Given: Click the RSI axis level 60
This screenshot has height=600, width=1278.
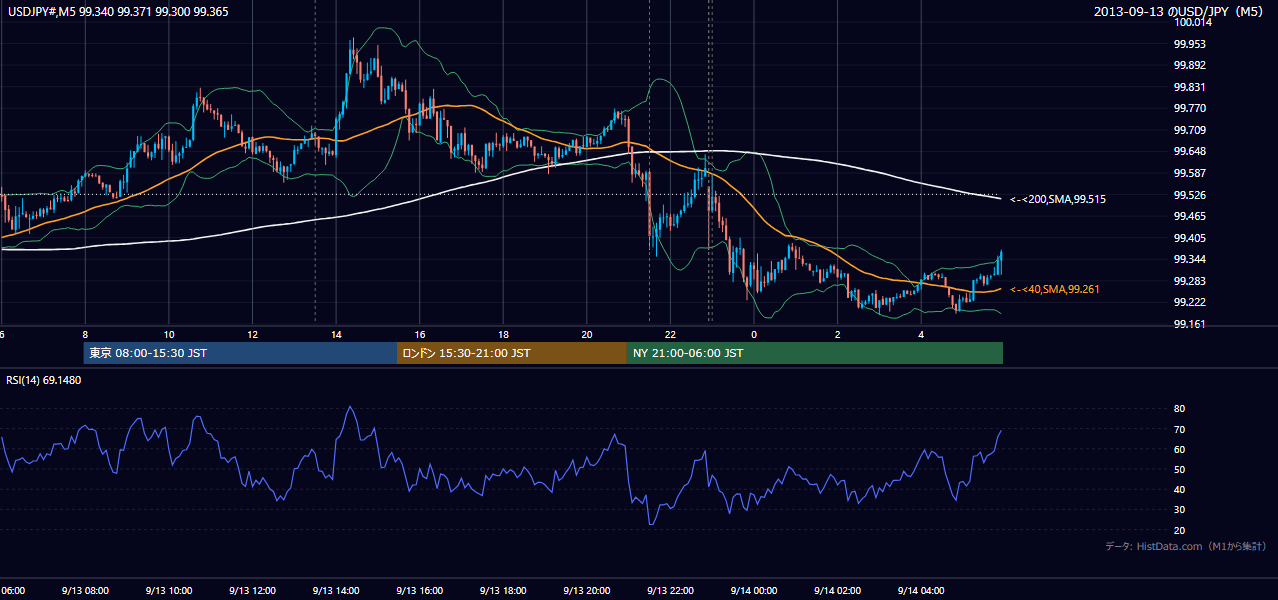Looking at the screenshot, I should [x=1179, y=449].
